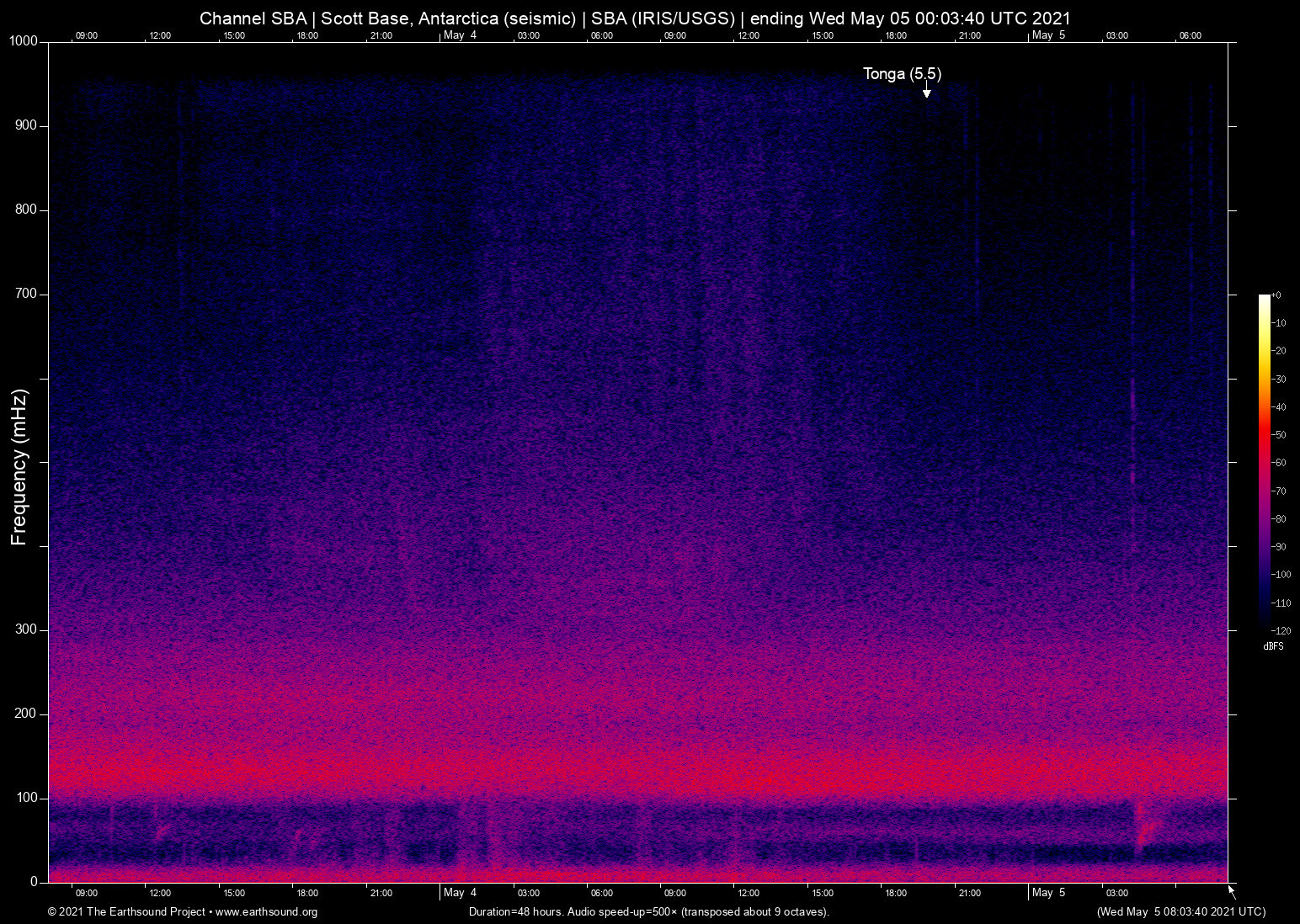Click the dBFS unit label under the color bar
This screenshot has height=924, width=1300.
1273,646
